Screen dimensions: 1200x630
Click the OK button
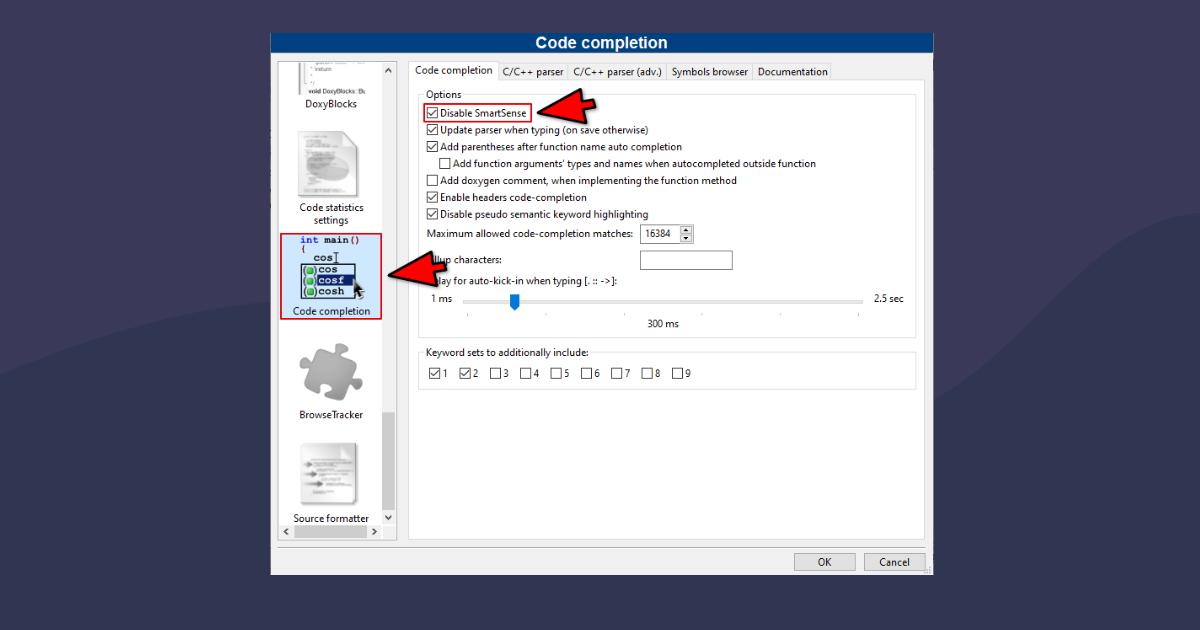point(824,562)
